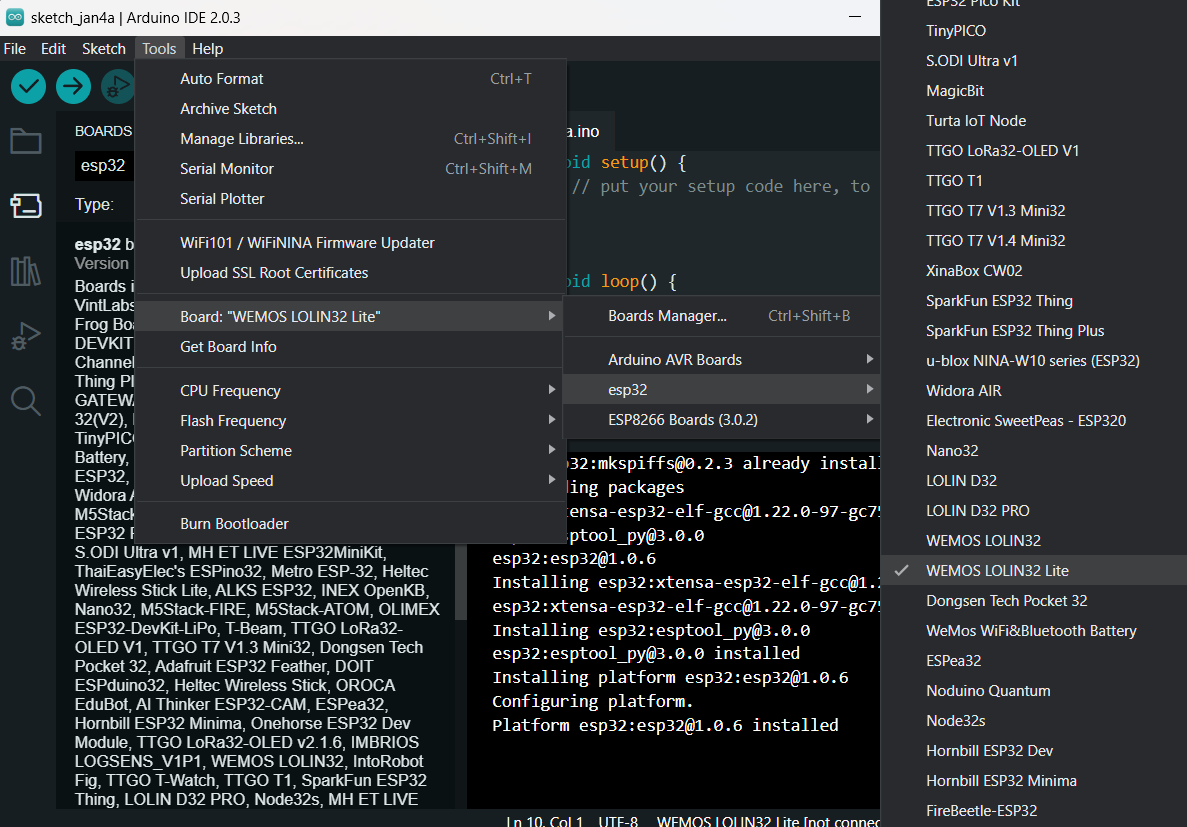Select the Hornbill ESP32 Dev board
1187x827 pixels.
coord(1033,751)
